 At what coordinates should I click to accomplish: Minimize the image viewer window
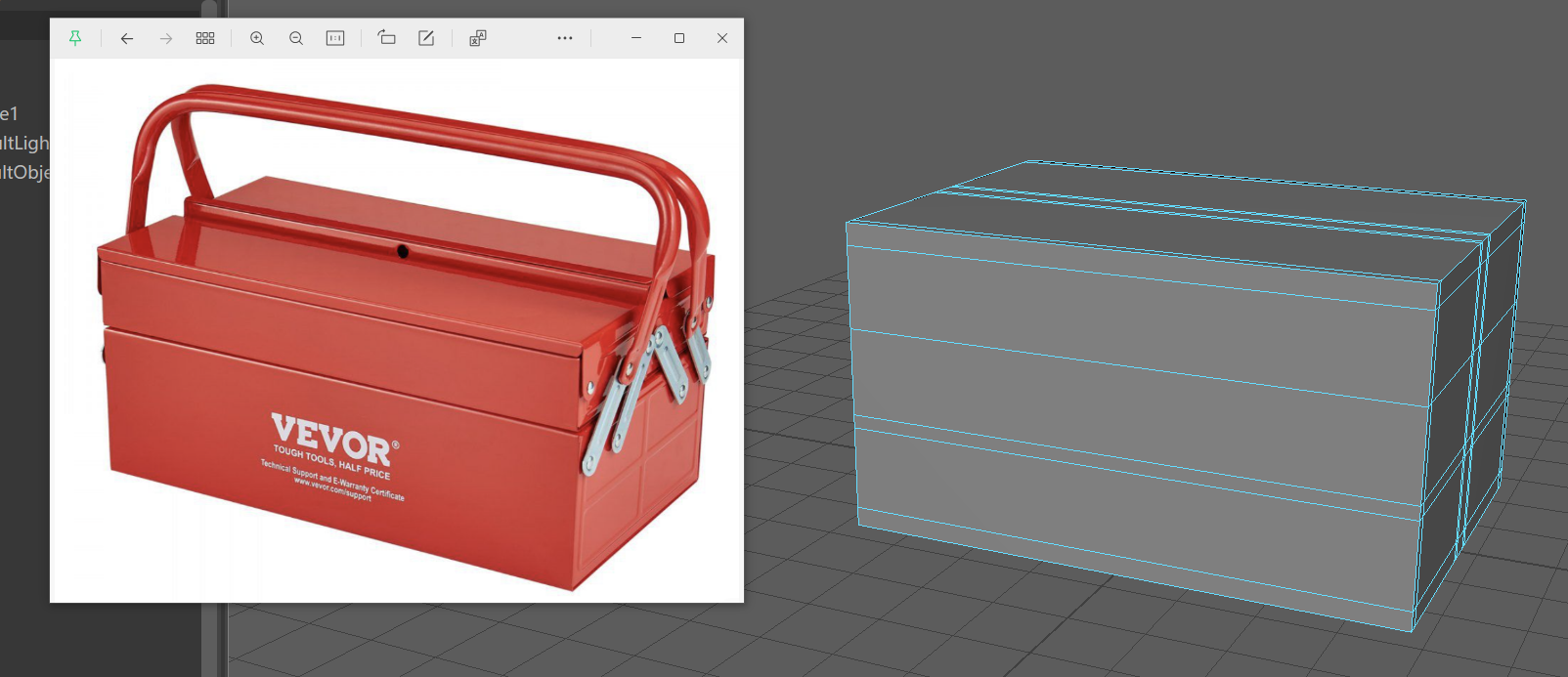click(636, 38)
